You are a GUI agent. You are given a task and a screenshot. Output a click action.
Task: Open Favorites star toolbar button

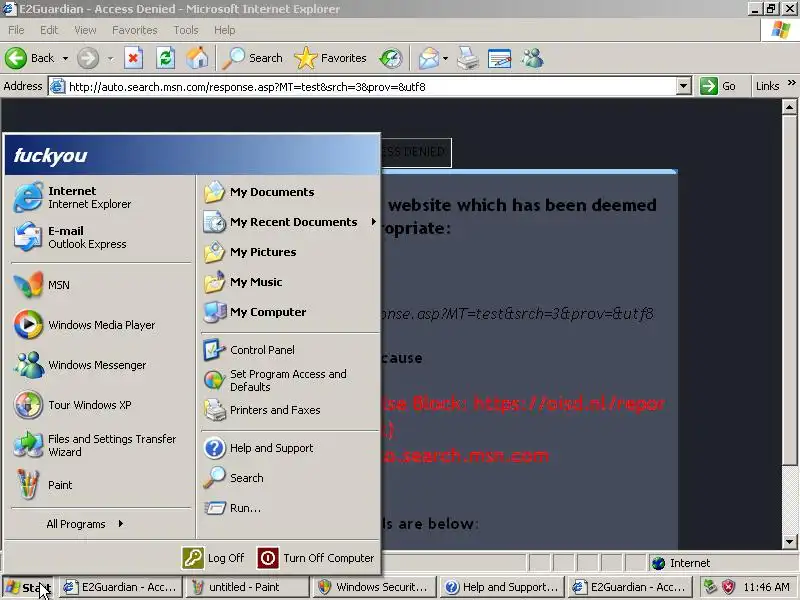pos(331,58)
